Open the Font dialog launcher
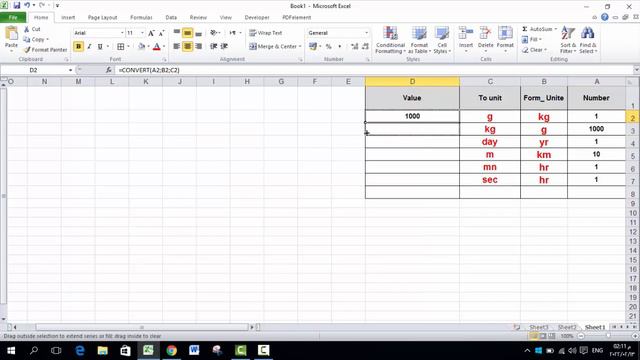Viewport: 640px width, 360px height. click(x=164, y=60)
